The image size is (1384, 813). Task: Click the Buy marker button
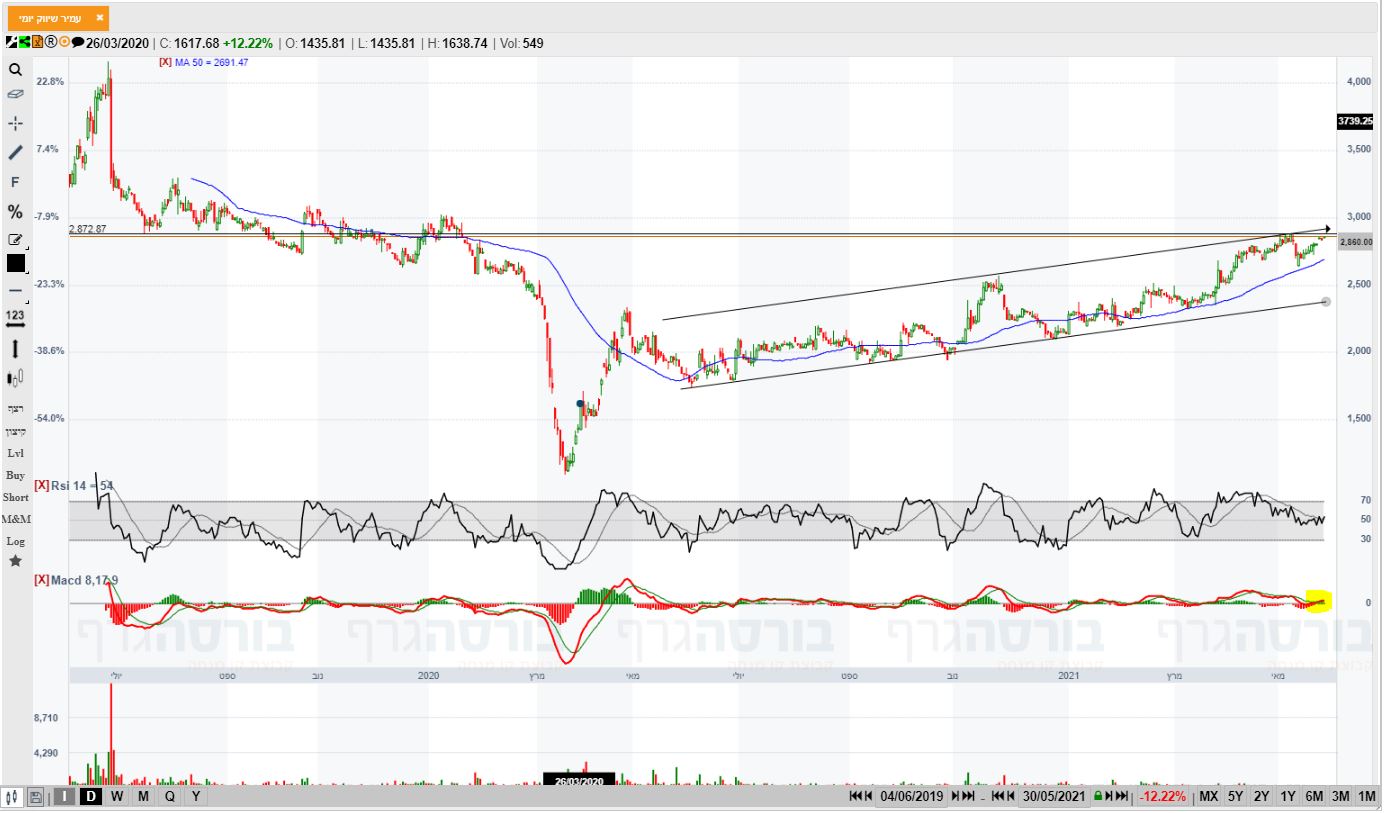click(x=15, y=475)
